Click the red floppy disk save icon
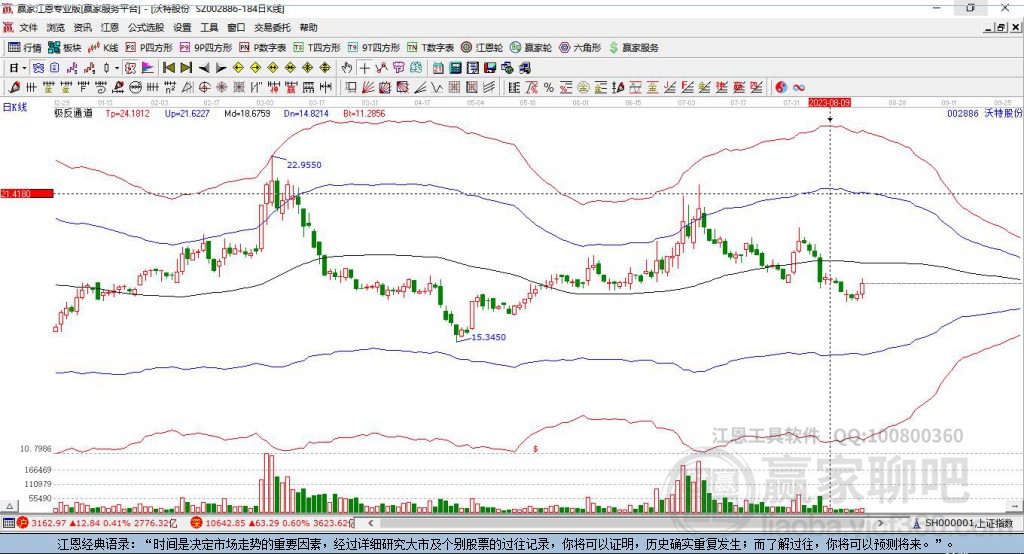Screen dimensions: 1024x554 pyautogui.click(x=490, y=68)
